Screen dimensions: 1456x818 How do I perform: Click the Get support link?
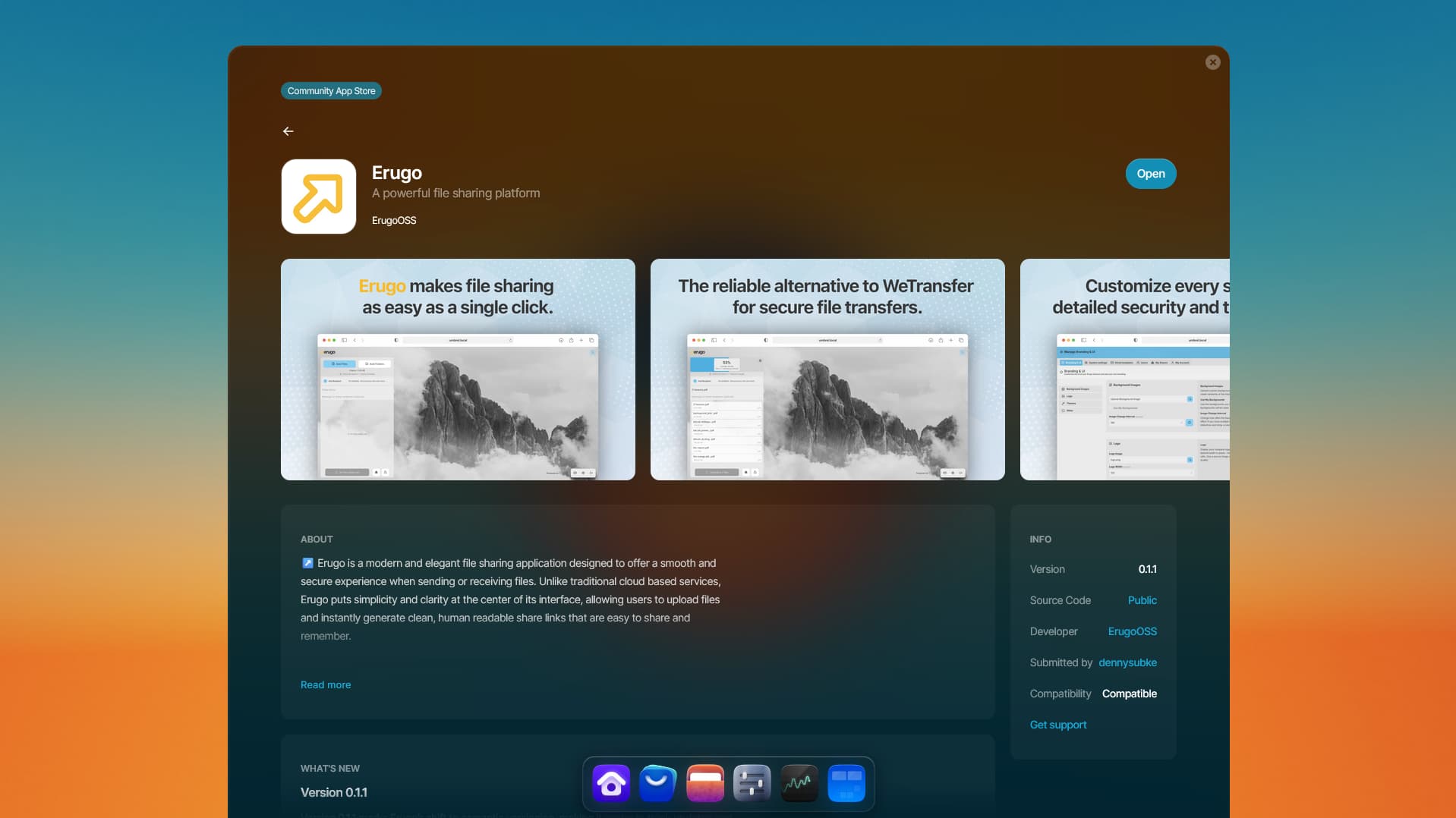pos(1057,725)
